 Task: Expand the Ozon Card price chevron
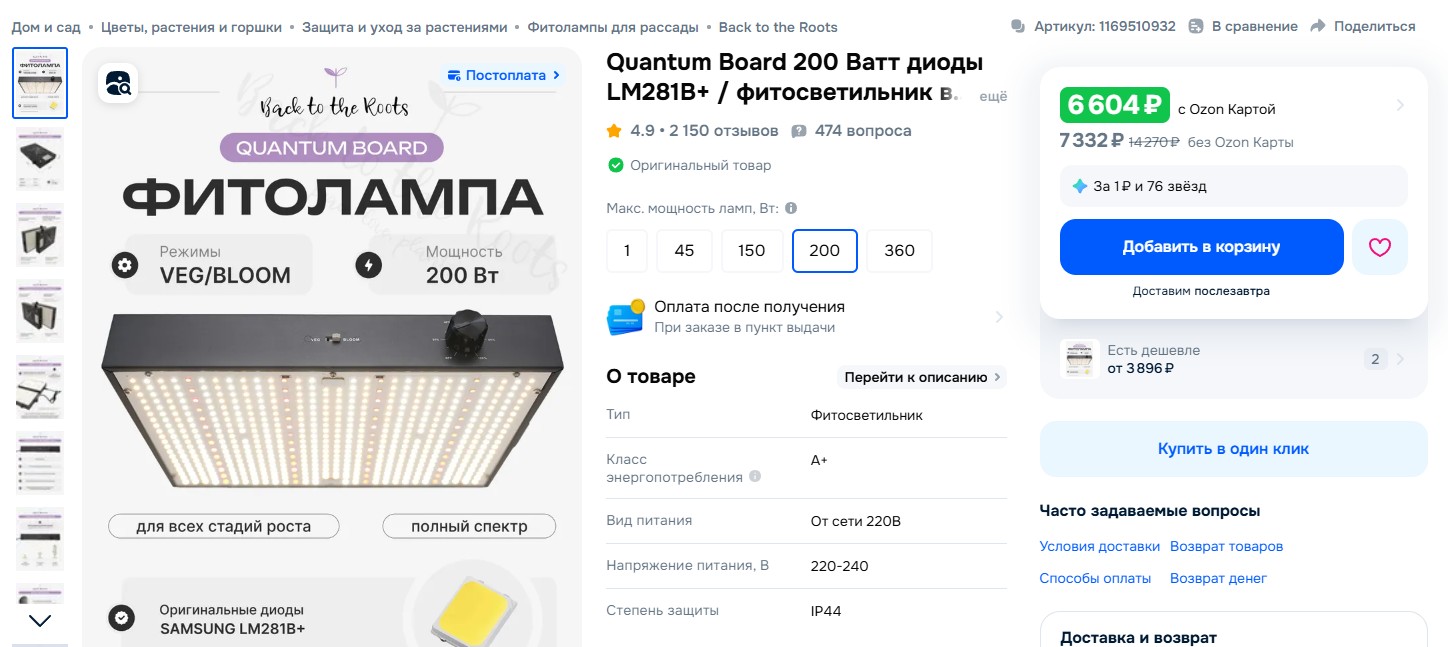click(1400, 105)
